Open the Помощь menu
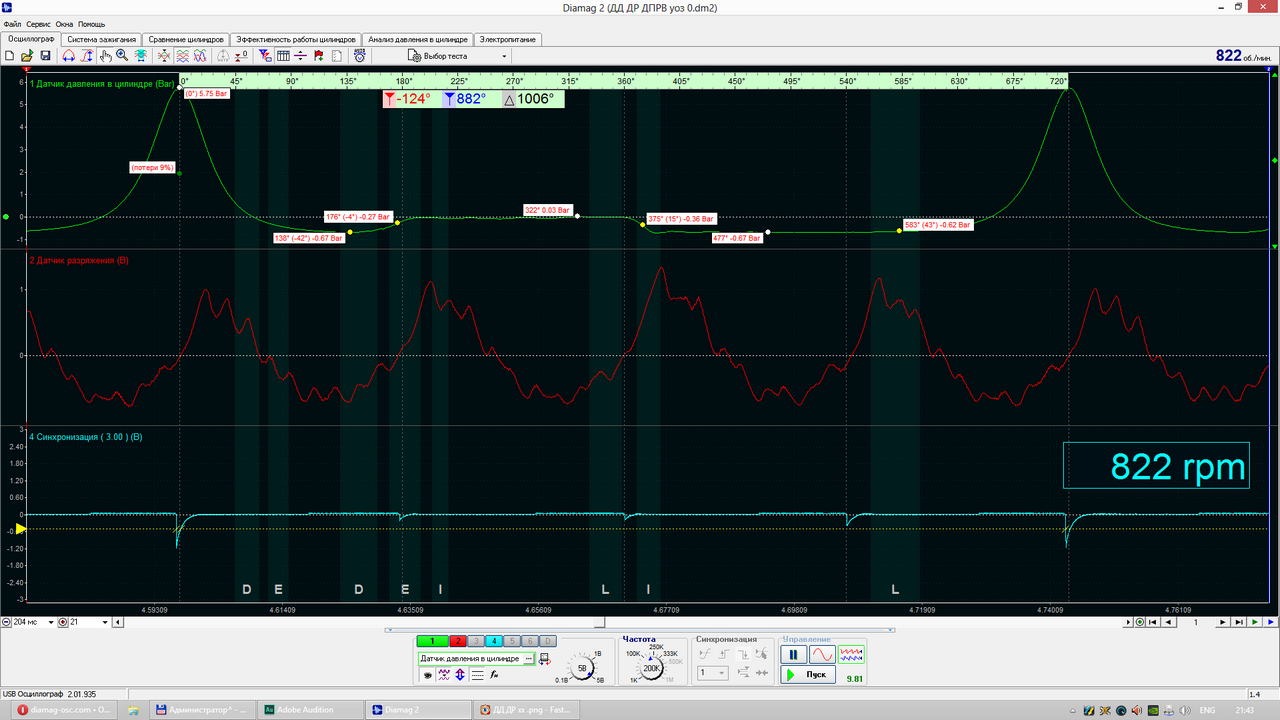 [x=91, y=23]
